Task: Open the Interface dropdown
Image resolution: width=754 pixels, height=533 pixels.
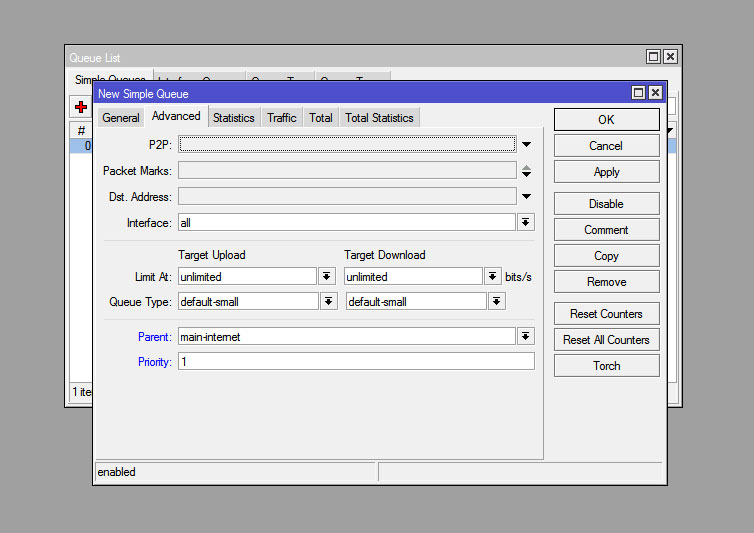Action: [x=526, y=223]
